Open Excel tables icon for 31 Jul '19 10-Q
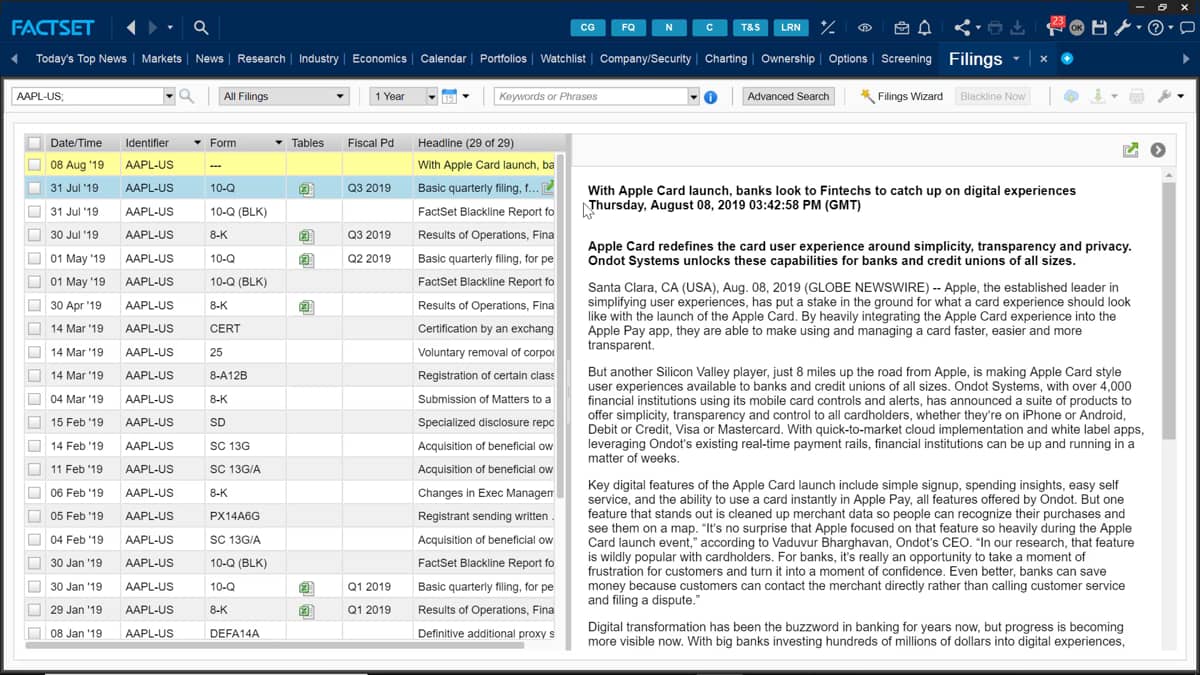This screenshot has height=675, width=1200. pyautogui.click(x=307, y=189)
